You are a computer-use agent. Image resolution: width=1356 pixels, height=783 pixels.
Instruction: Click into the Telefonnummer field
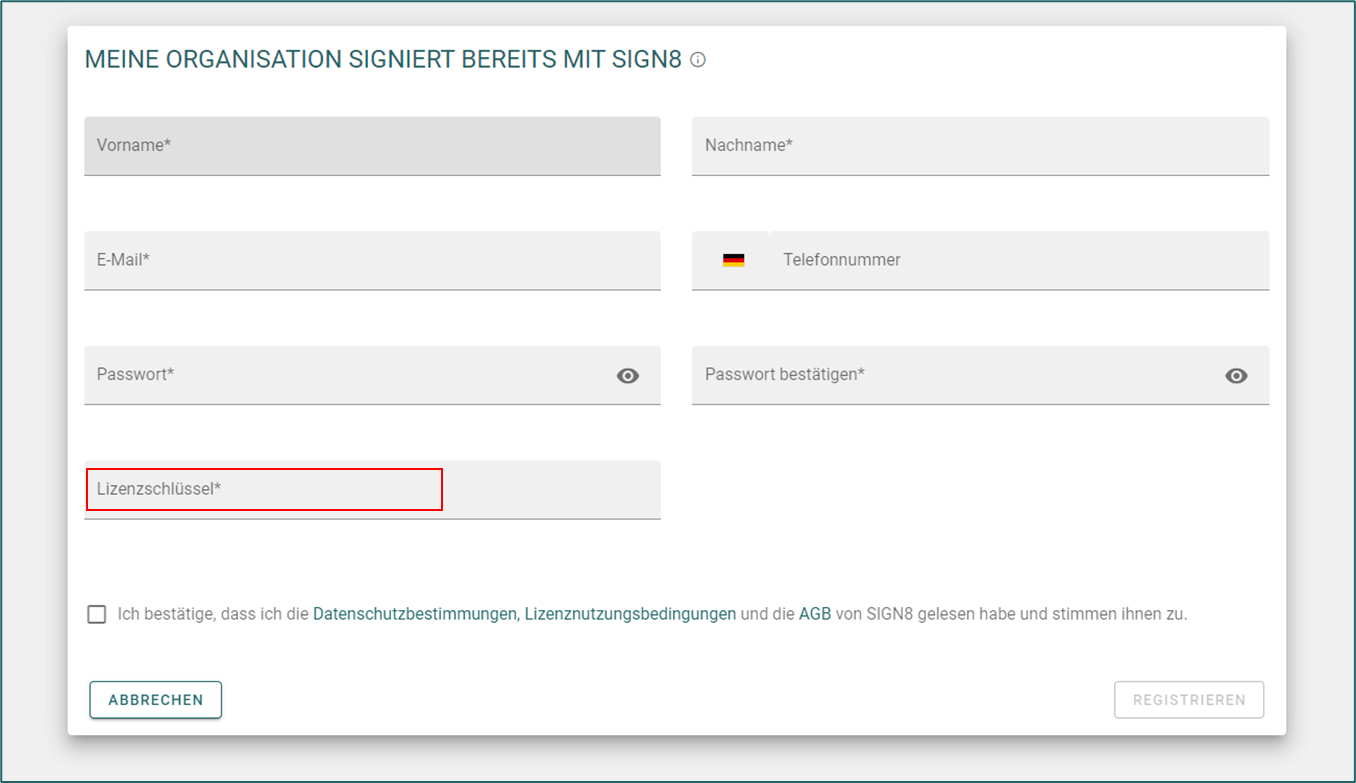[x=1020, y=261]
